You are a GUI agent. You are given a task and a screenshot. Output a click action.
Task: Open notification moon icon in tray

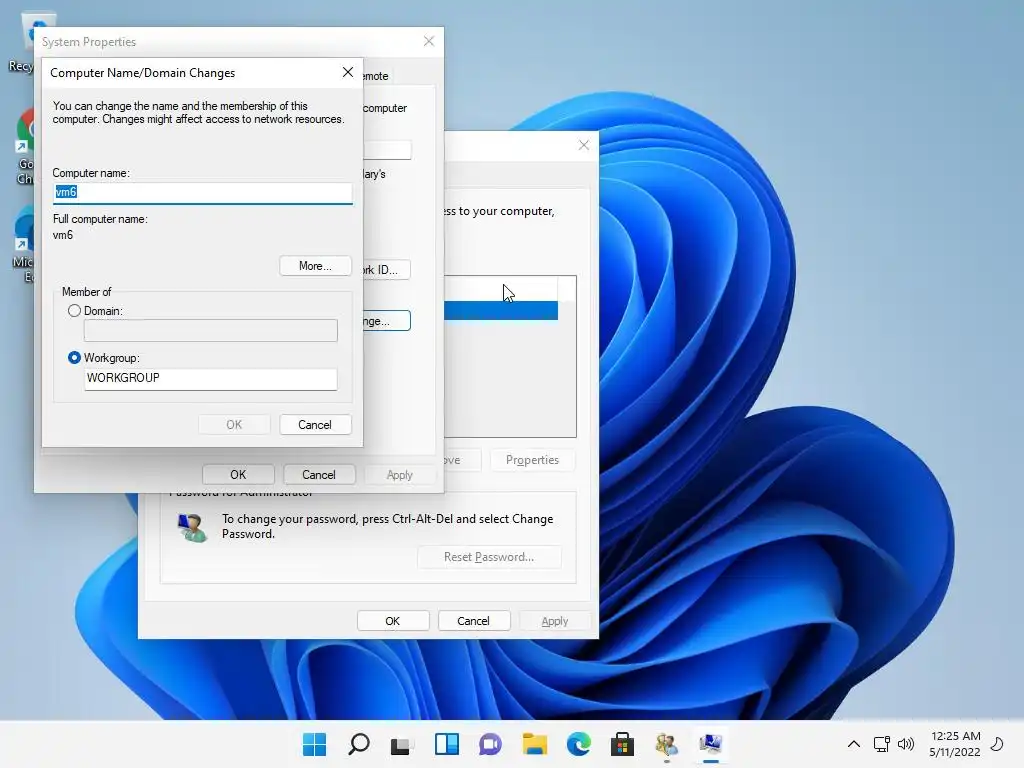pyautogui.click(x=997, y=744)
